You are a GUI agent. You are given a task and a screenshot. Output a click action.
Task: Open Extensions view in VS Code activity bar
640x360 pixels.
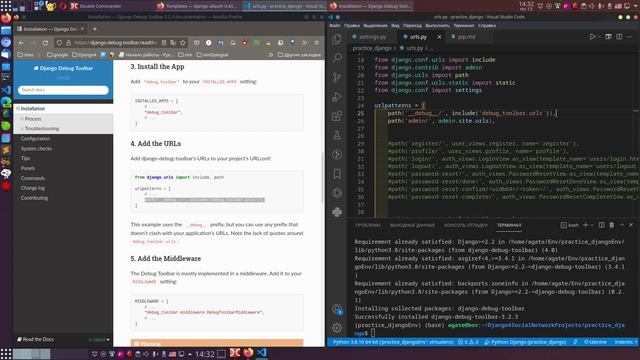point(337,116)
